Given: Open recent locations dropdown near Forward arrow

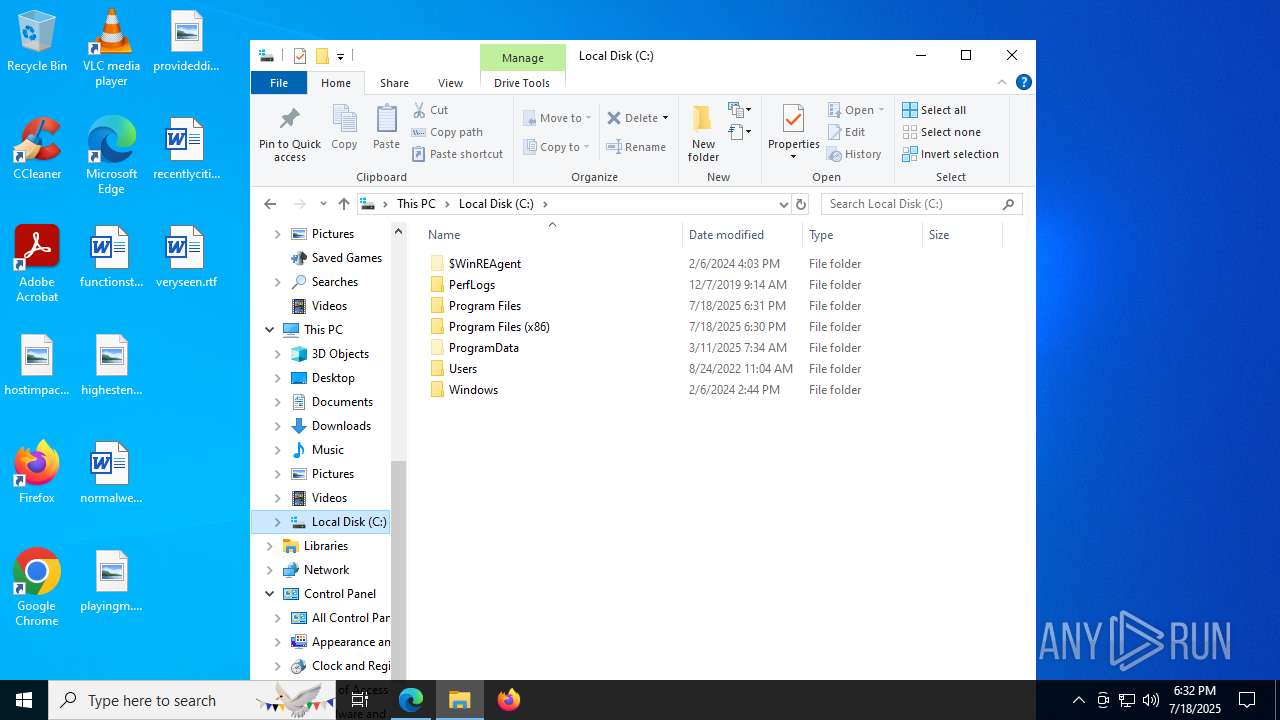Looking at the screenshot, I should click(323, 204).
